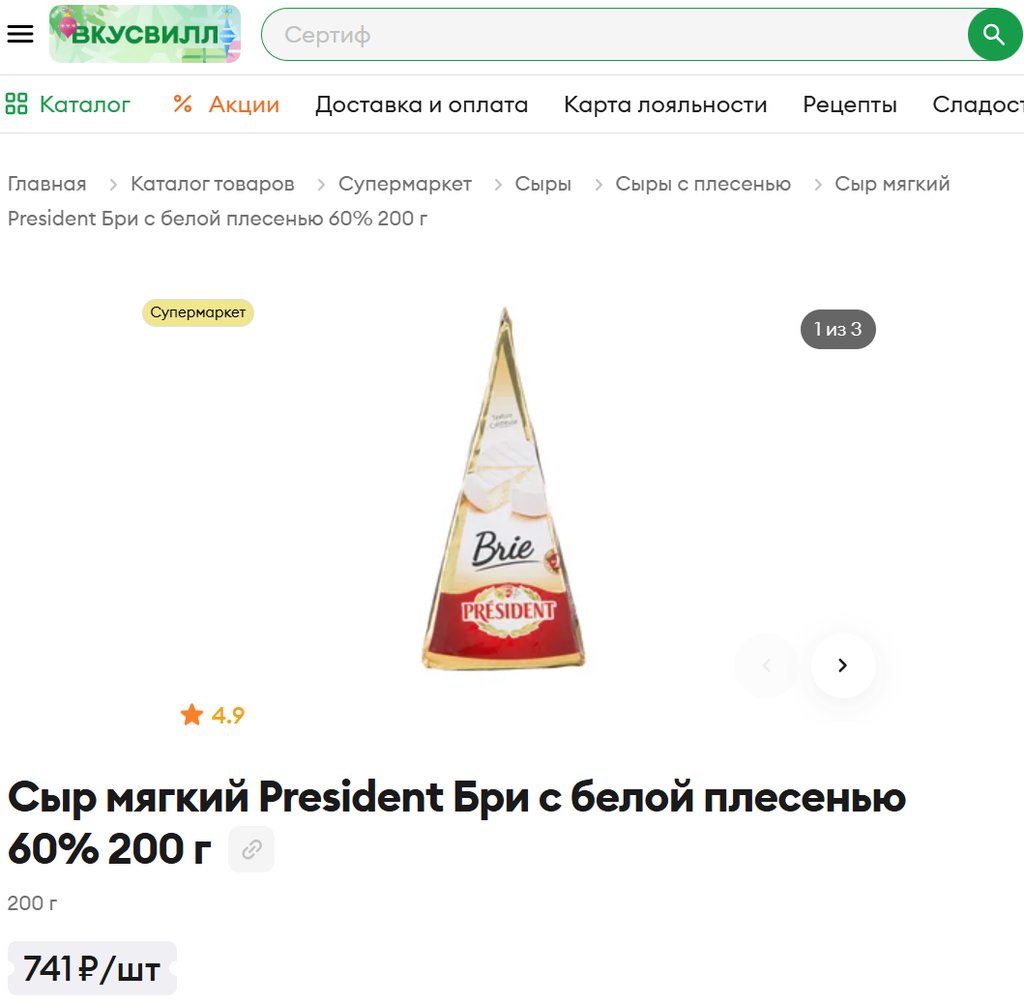Open Сыры с плесенью breadcrumb
The image size is (1024, 1004).
click(703, 184)
